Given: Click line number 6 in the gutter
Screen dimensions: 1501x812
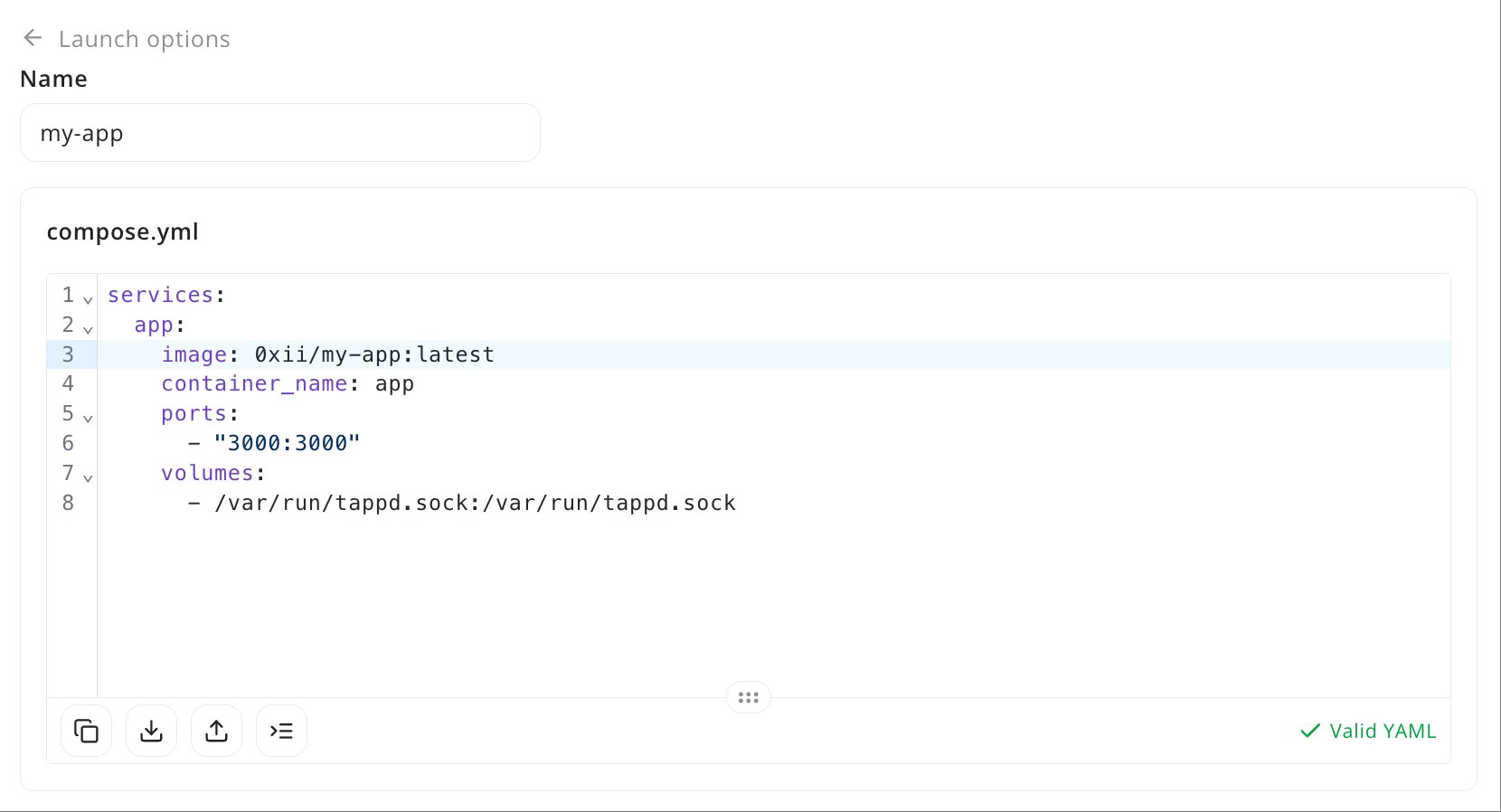Looking at the screenshot, I should 68,443.
